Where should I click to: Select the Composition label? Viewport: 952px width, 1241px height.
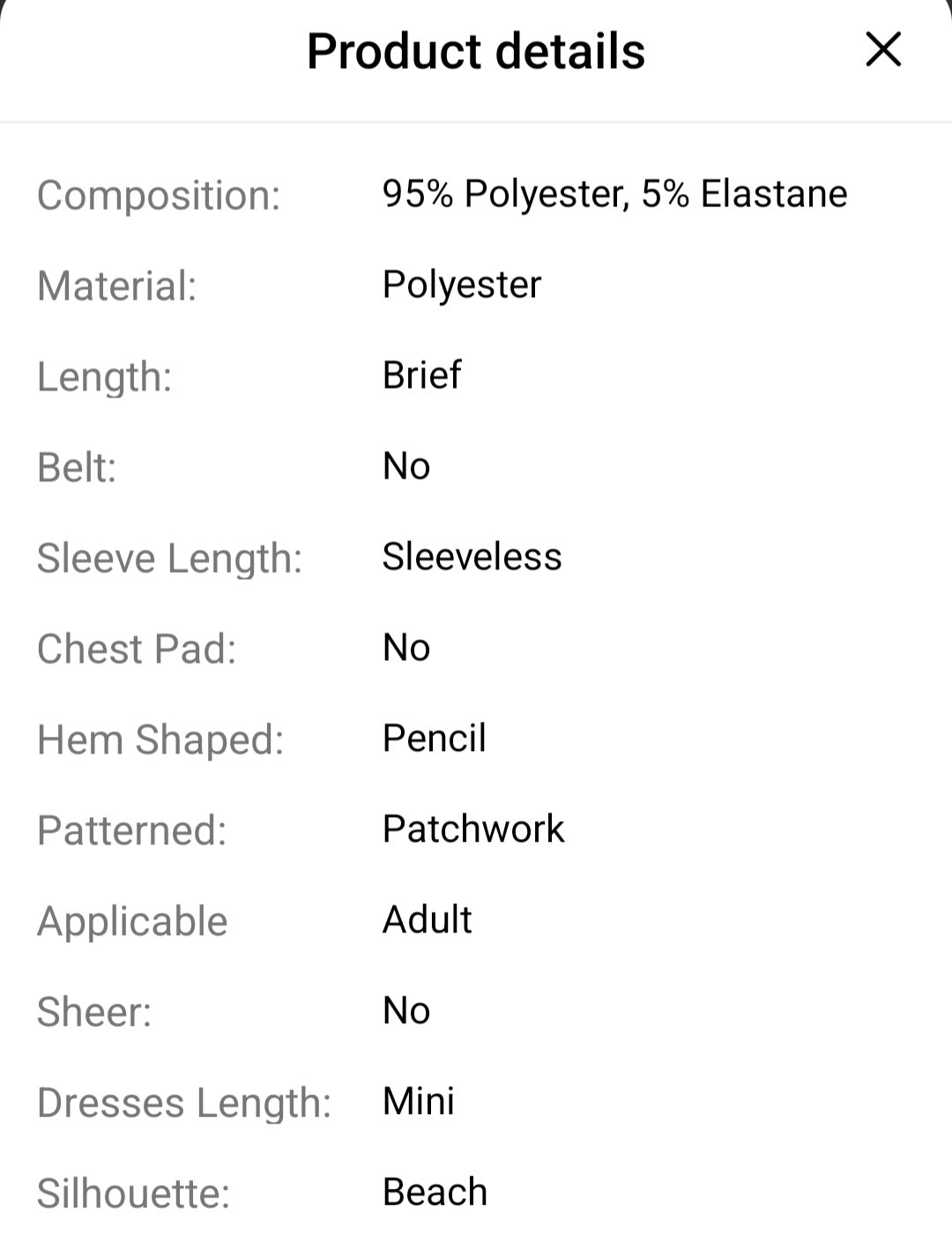159,196
